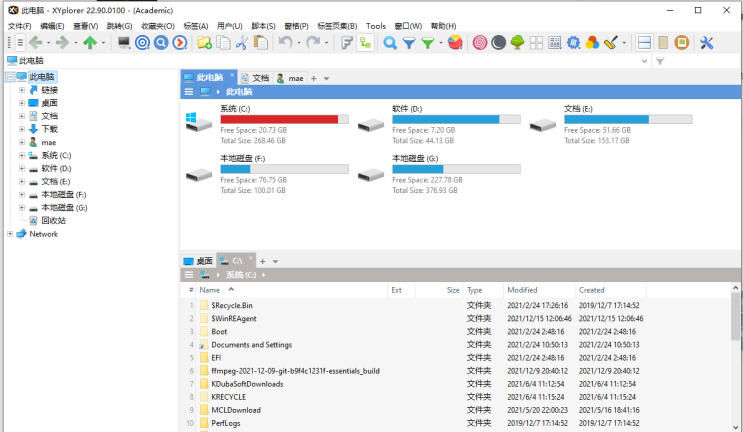Screen dimensions: 743x432
Task: Click the 本地磁盘 (G:) usage bar
Action: [x=456, y=169]
